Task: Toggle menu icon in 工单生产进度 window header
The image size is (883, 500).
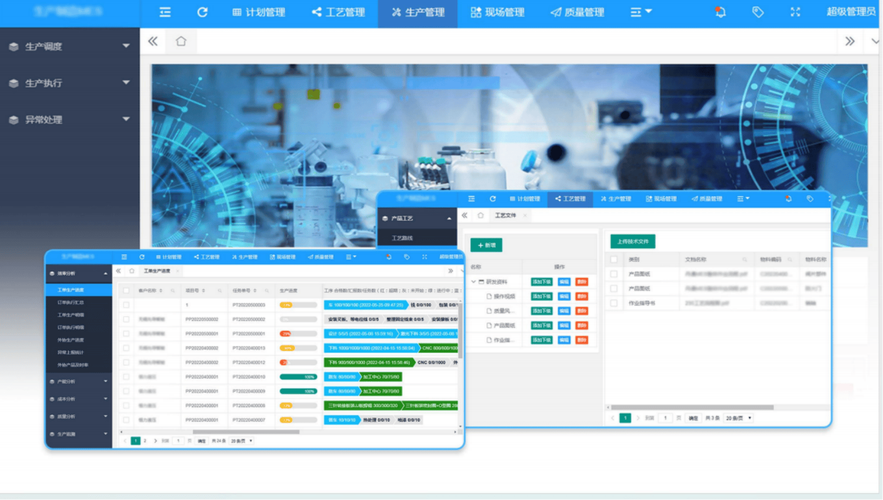Action: tap(124, 257)
